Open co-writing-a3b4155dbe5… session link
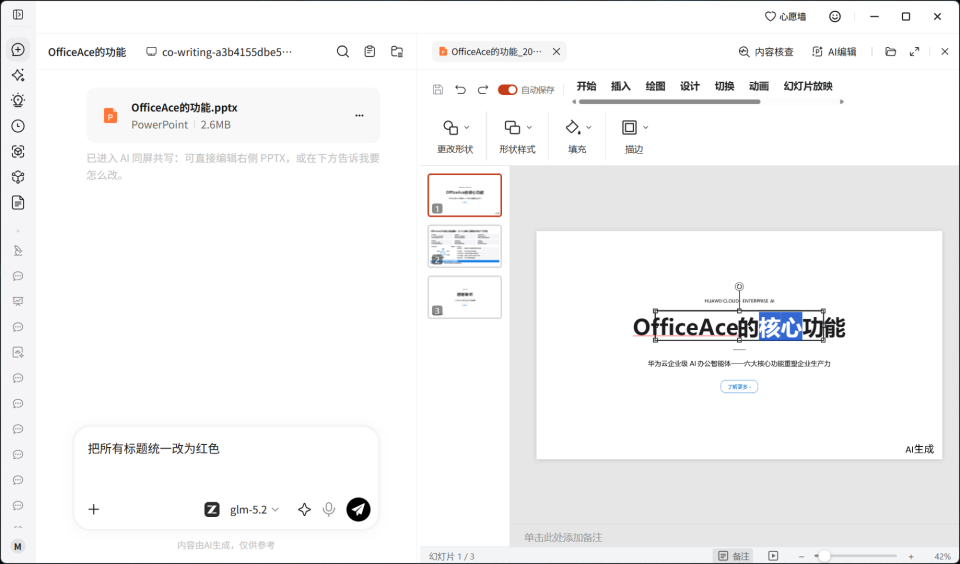The width and height of the screenshot is (960, 564). point(219,52)
